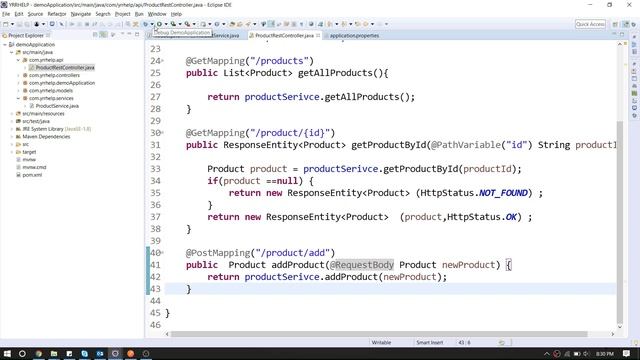
Task: Open dropdown arrow next to Debug icon
Action: pos(152,24)
